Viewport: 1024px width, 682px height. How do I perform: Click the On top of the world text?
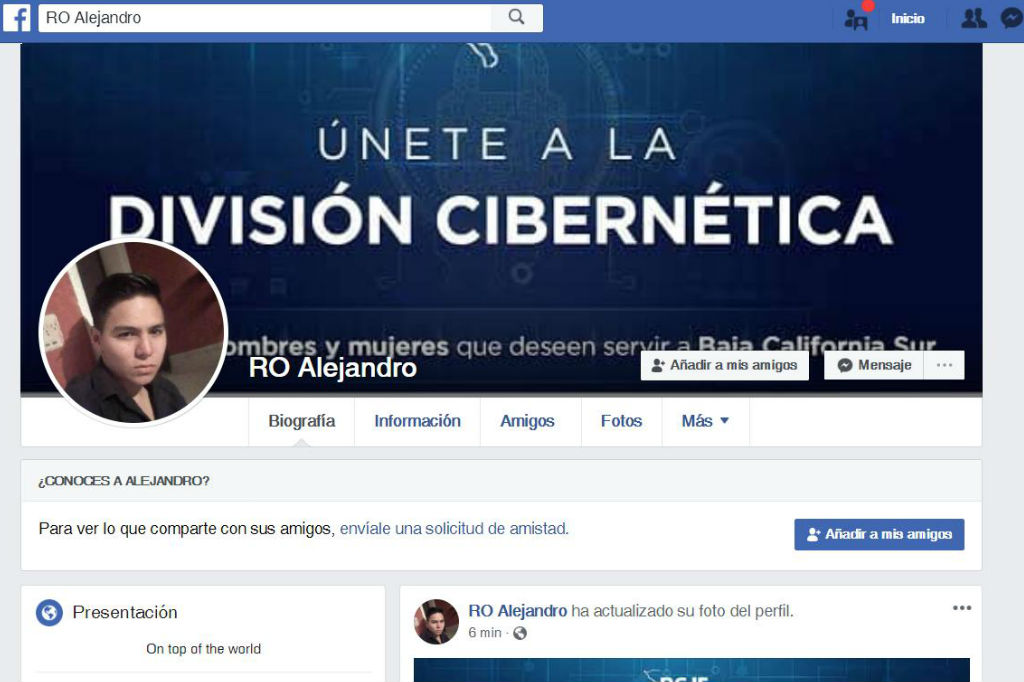203,649
